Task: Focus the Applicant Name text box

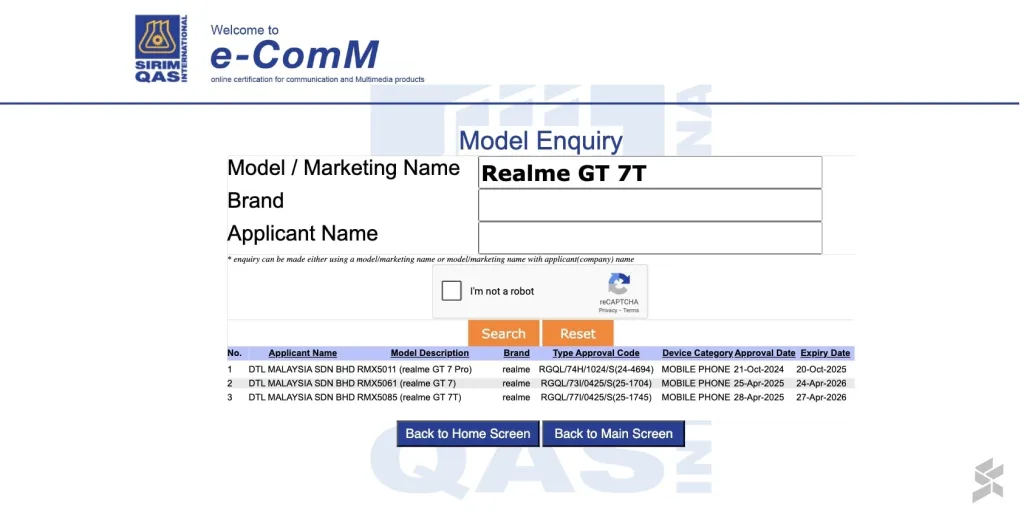Action: (650, 238)
